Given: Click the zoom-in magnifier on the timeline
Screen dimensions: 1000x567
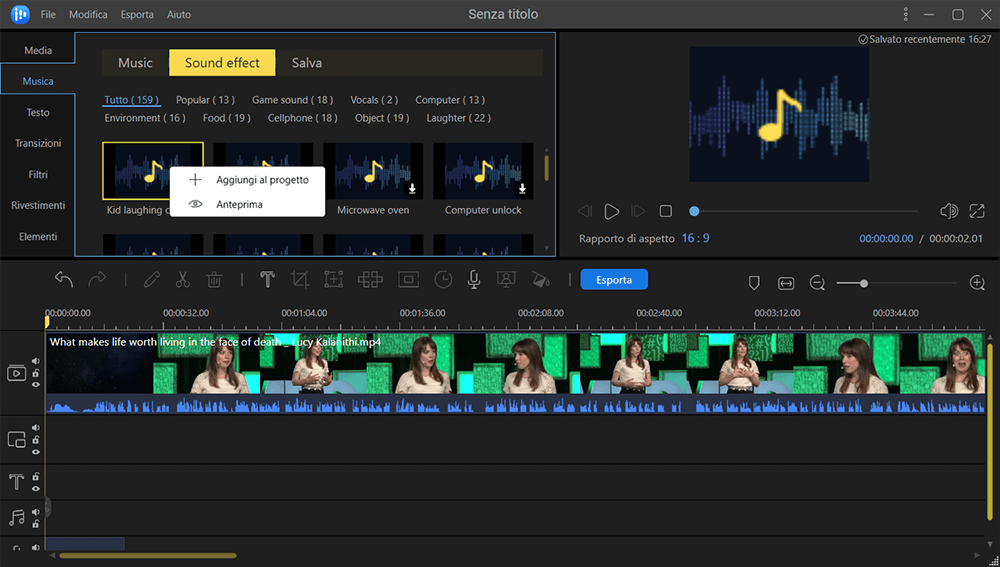Looking at the screenshot, I should click(977, 283).
